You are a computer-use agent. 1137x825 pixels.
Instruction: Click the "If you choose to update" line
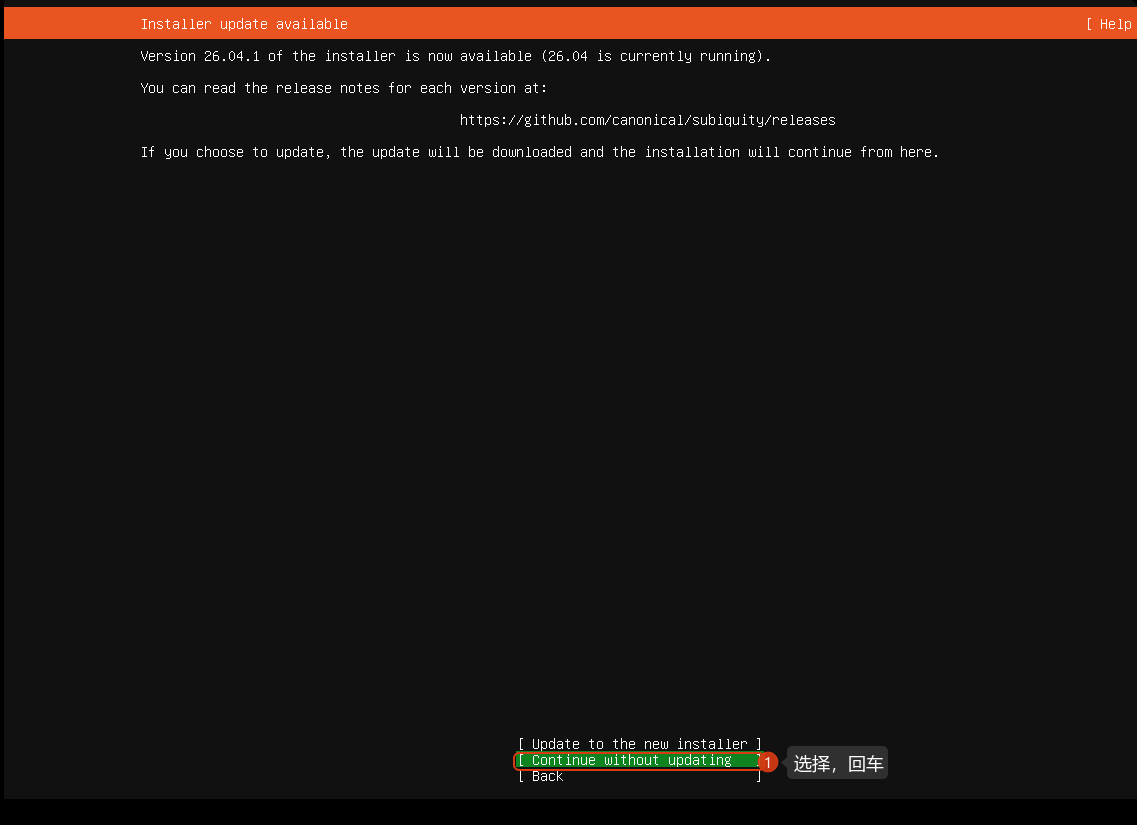click(x=539, y=152)
